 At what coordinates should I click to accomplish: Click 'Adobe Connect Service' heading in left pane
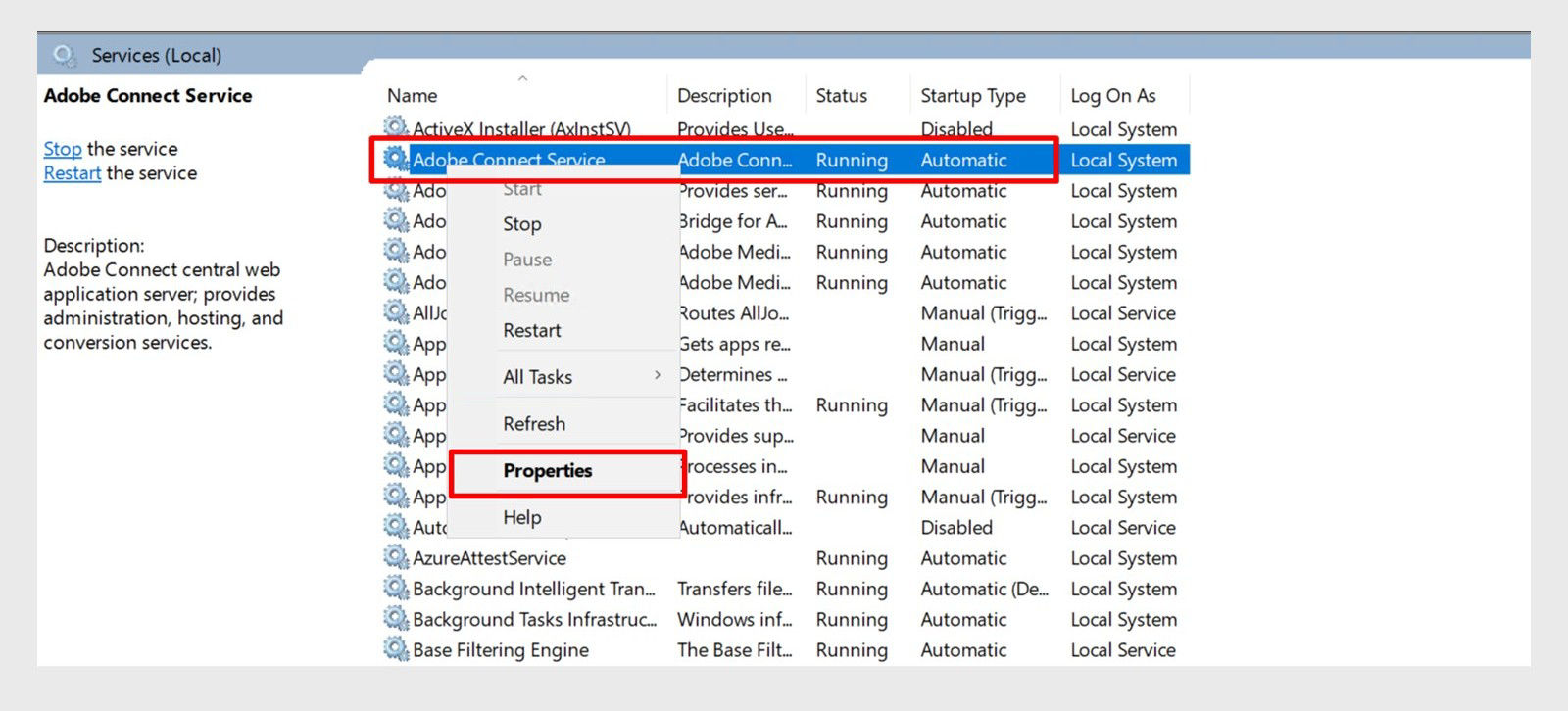click(148, 95)
